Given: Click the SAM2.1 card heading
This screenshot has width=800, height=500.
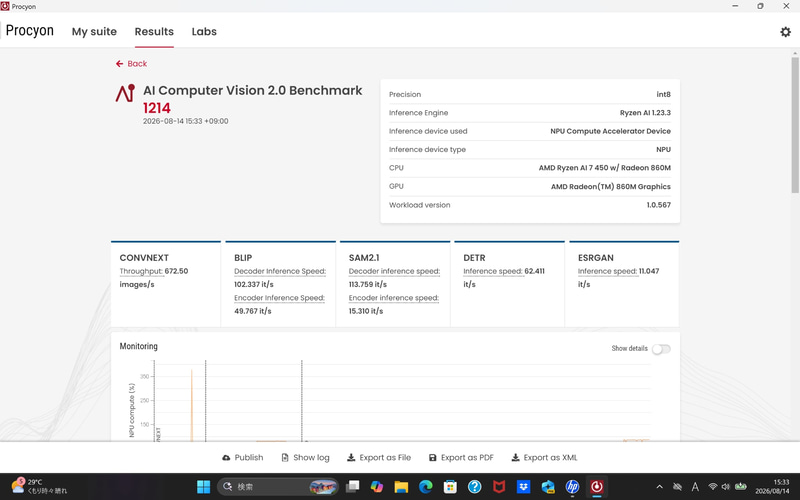Looking at the screenshot, I should pyautogui.click(x=364, y=258).
